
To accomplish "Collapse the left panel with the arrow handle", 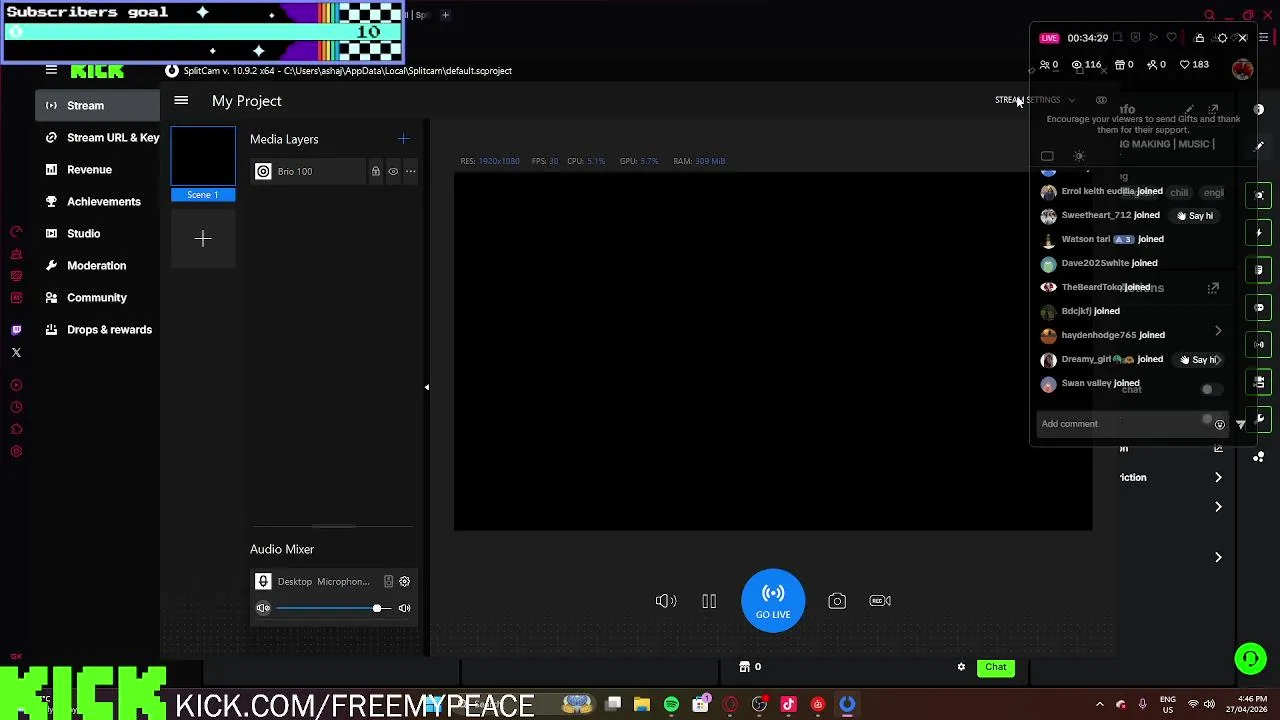I will [x=427, y=387].
